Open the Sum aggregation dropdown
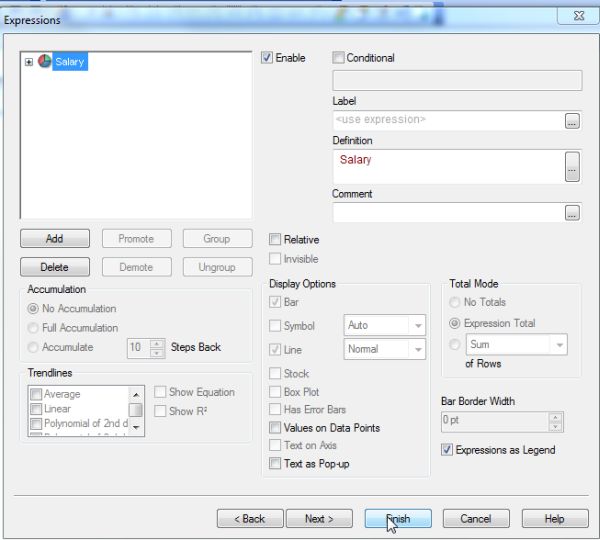The height and width of the screenshot is (540, 600). point(517,344)
